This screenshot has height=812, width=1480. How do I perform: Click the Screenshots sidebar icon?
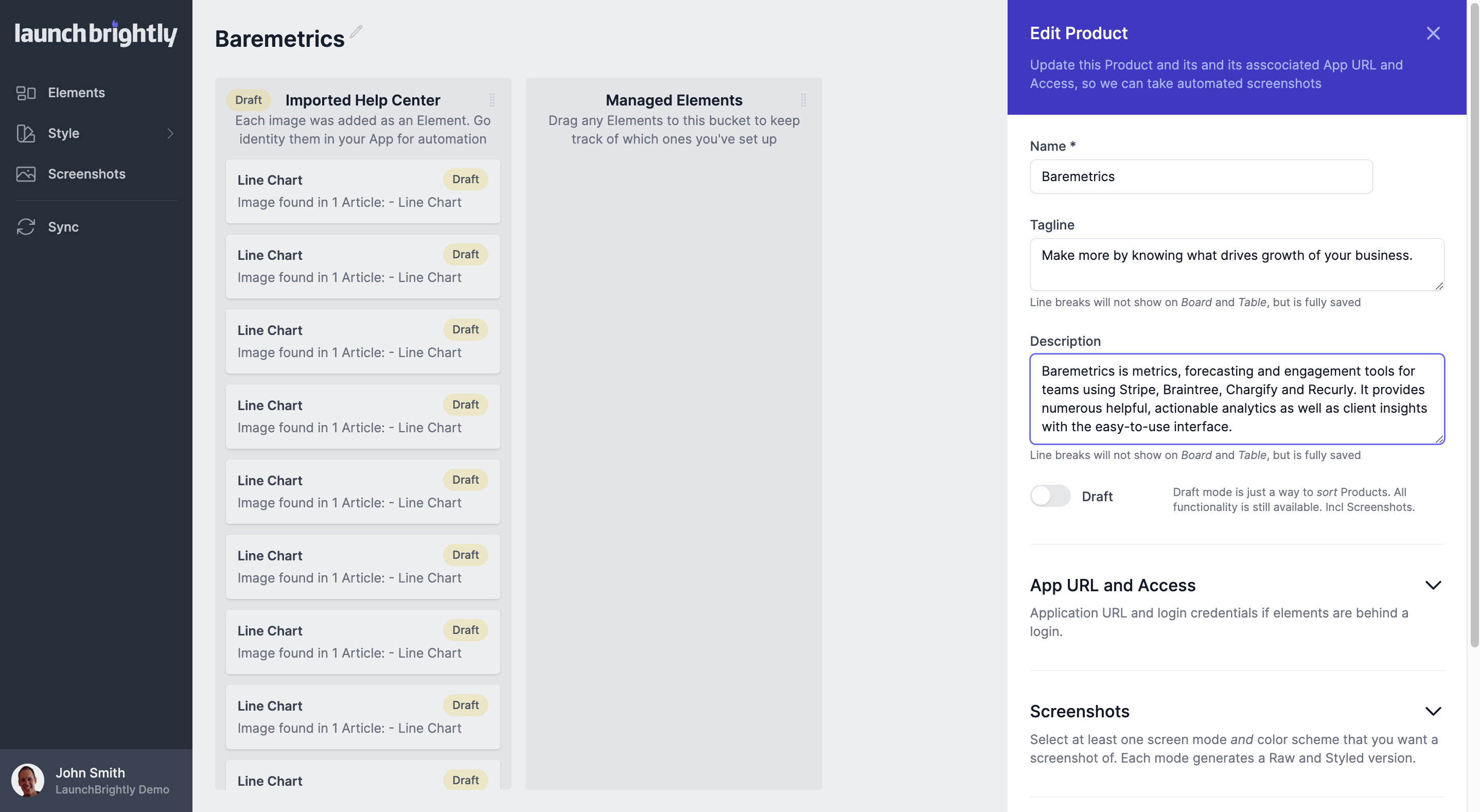click(x=26, y=174)
